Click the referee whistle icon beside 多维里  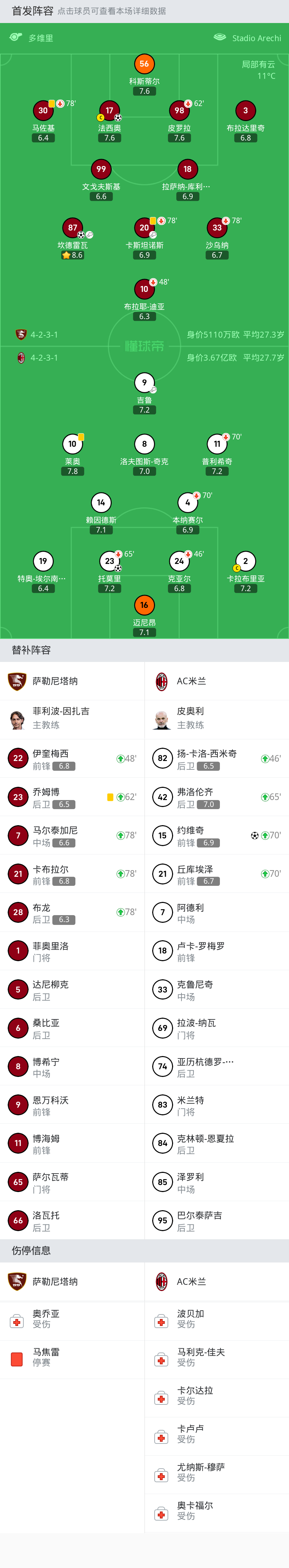click(16, 38)
